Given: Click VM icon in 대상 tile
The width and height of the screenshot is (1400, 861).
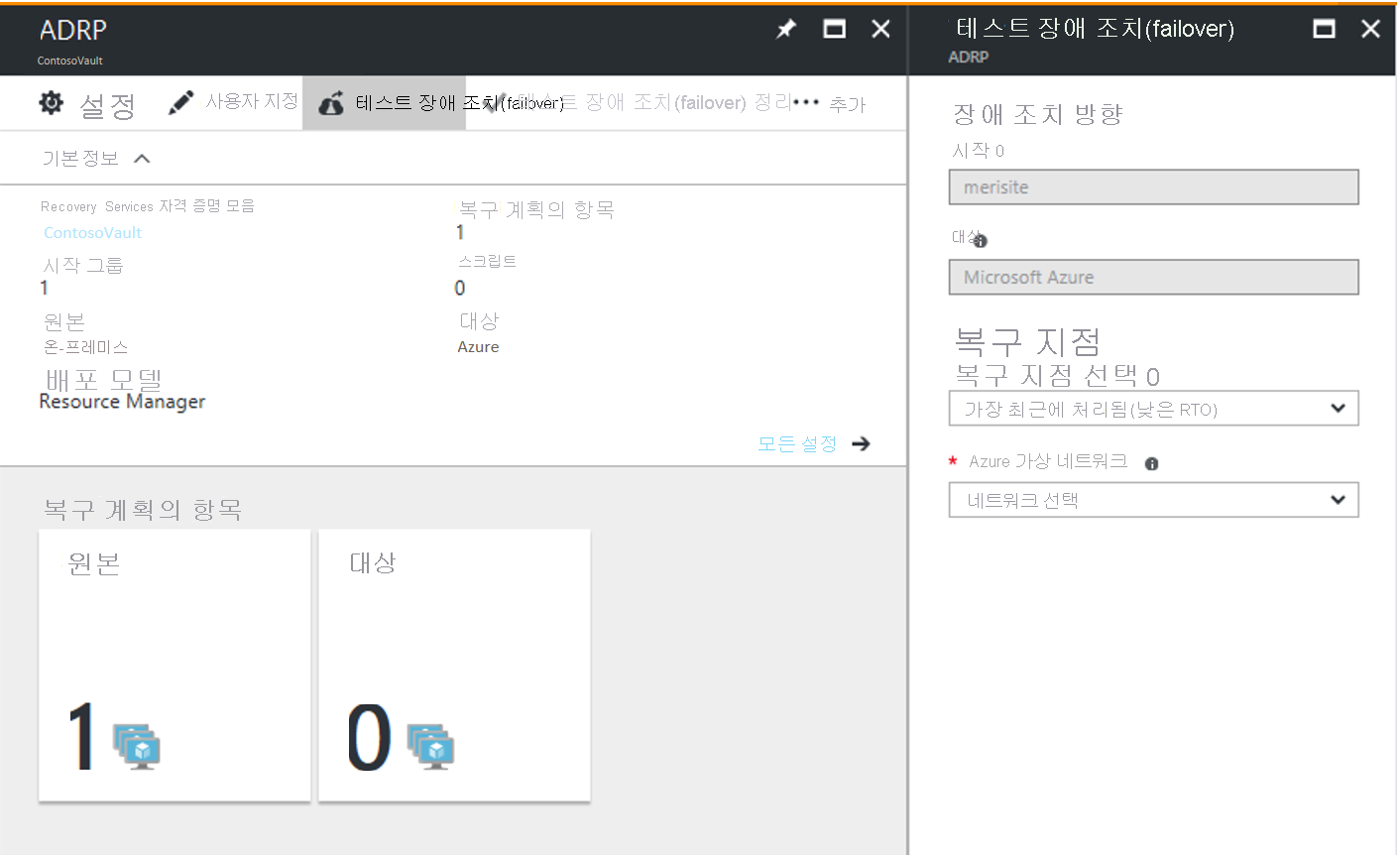Looking at the screenshot, I should (430, 746).
